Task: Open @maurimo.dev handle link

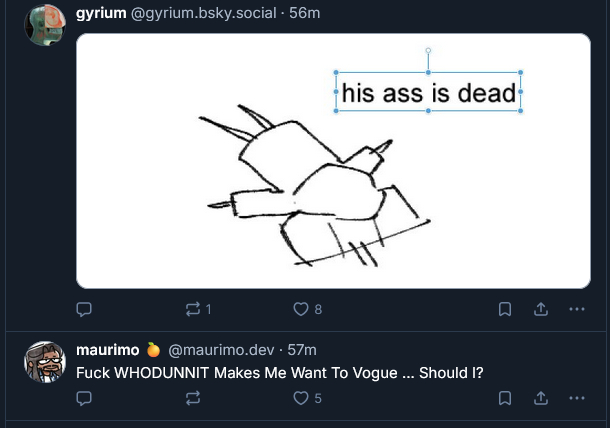Action: 218,349
